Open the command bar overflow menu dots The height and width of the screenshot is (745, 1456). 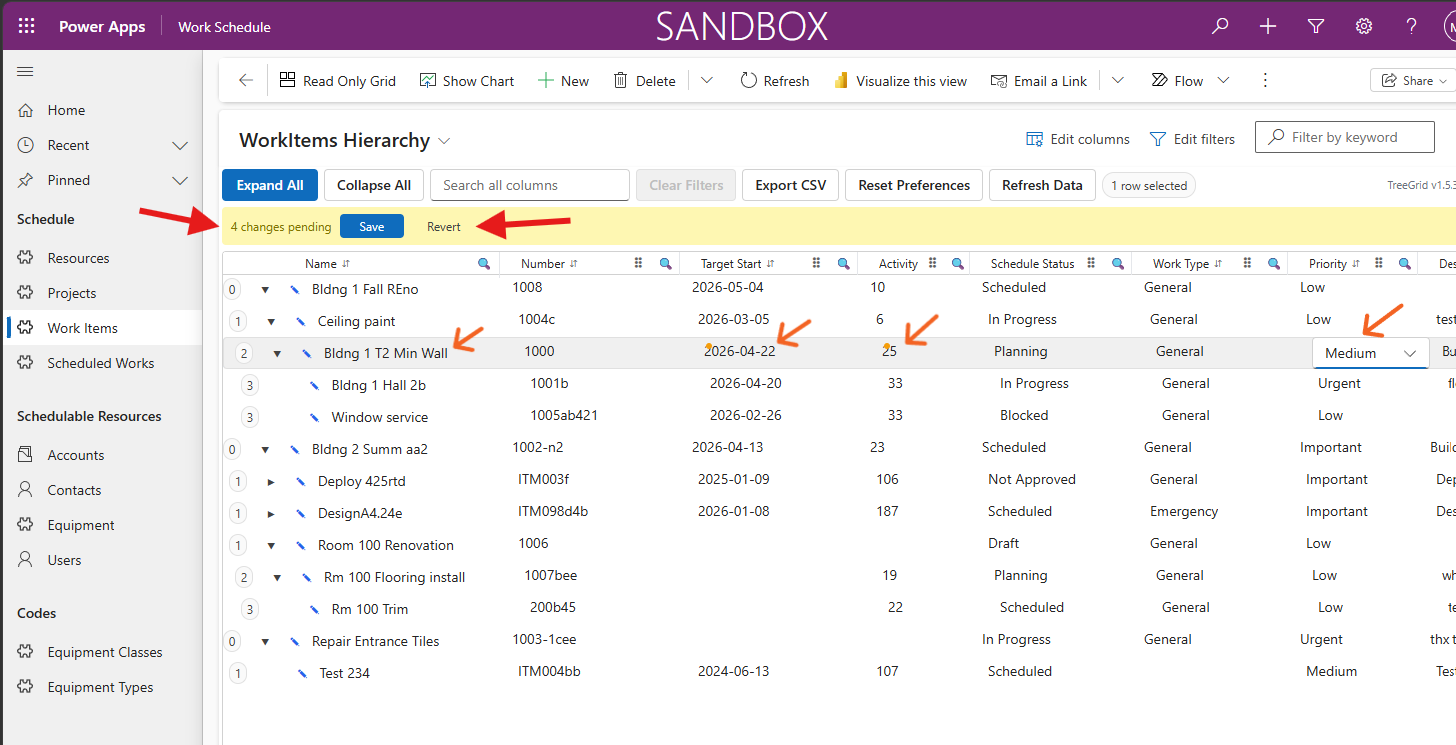[x=1265, y=81]
